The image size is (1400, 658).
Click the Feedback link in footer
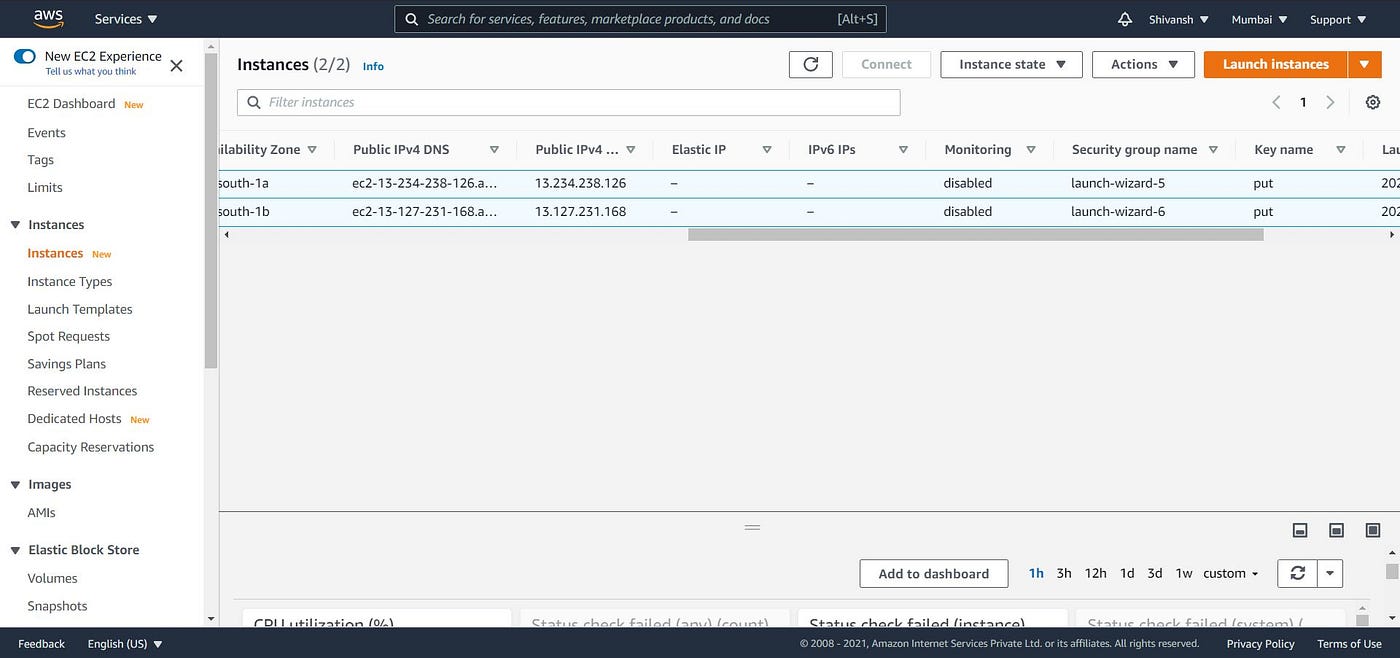coord(41,644)
